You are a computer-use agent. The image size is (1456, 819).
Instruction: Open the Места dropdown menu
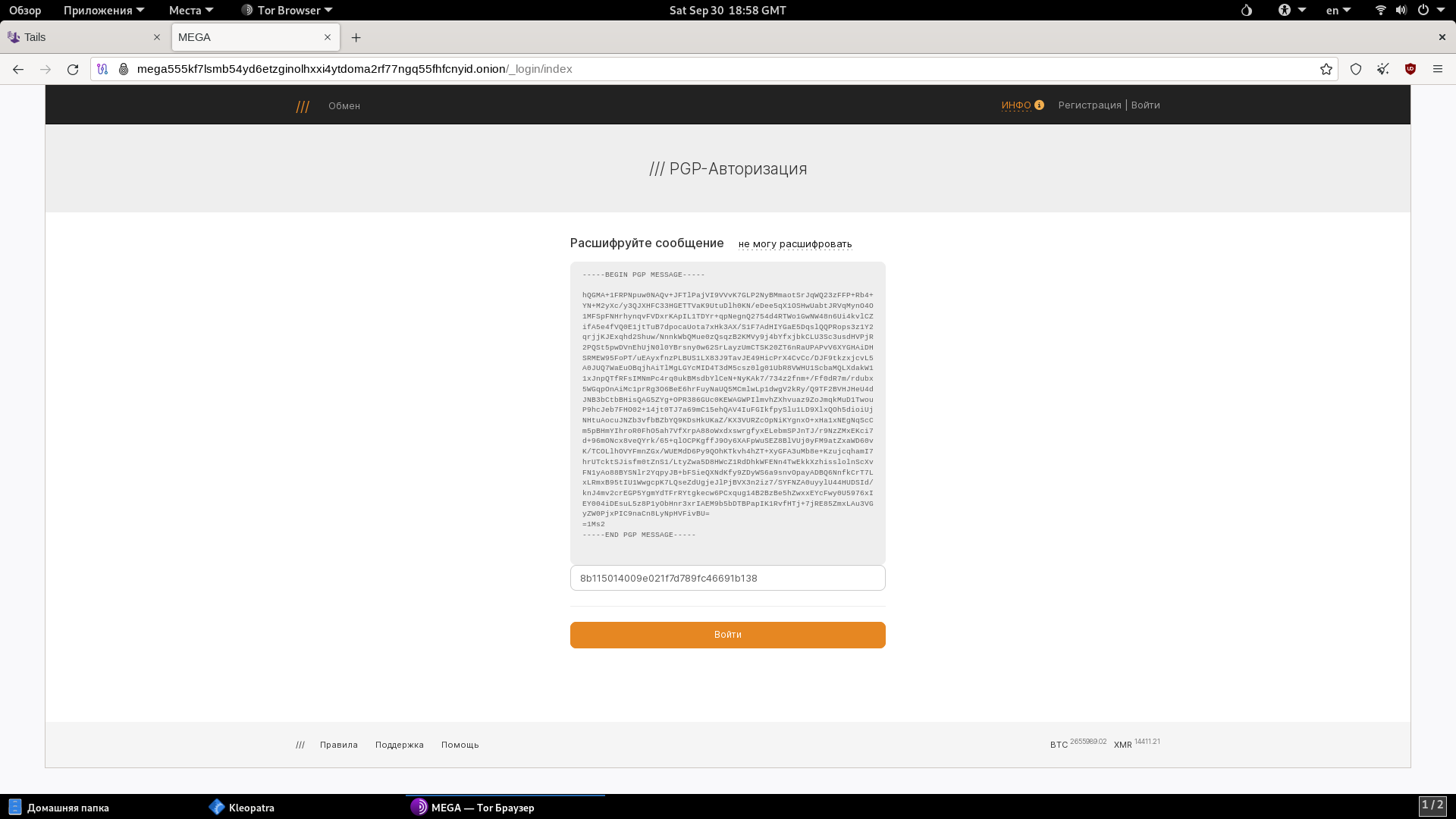pos(191,10)
